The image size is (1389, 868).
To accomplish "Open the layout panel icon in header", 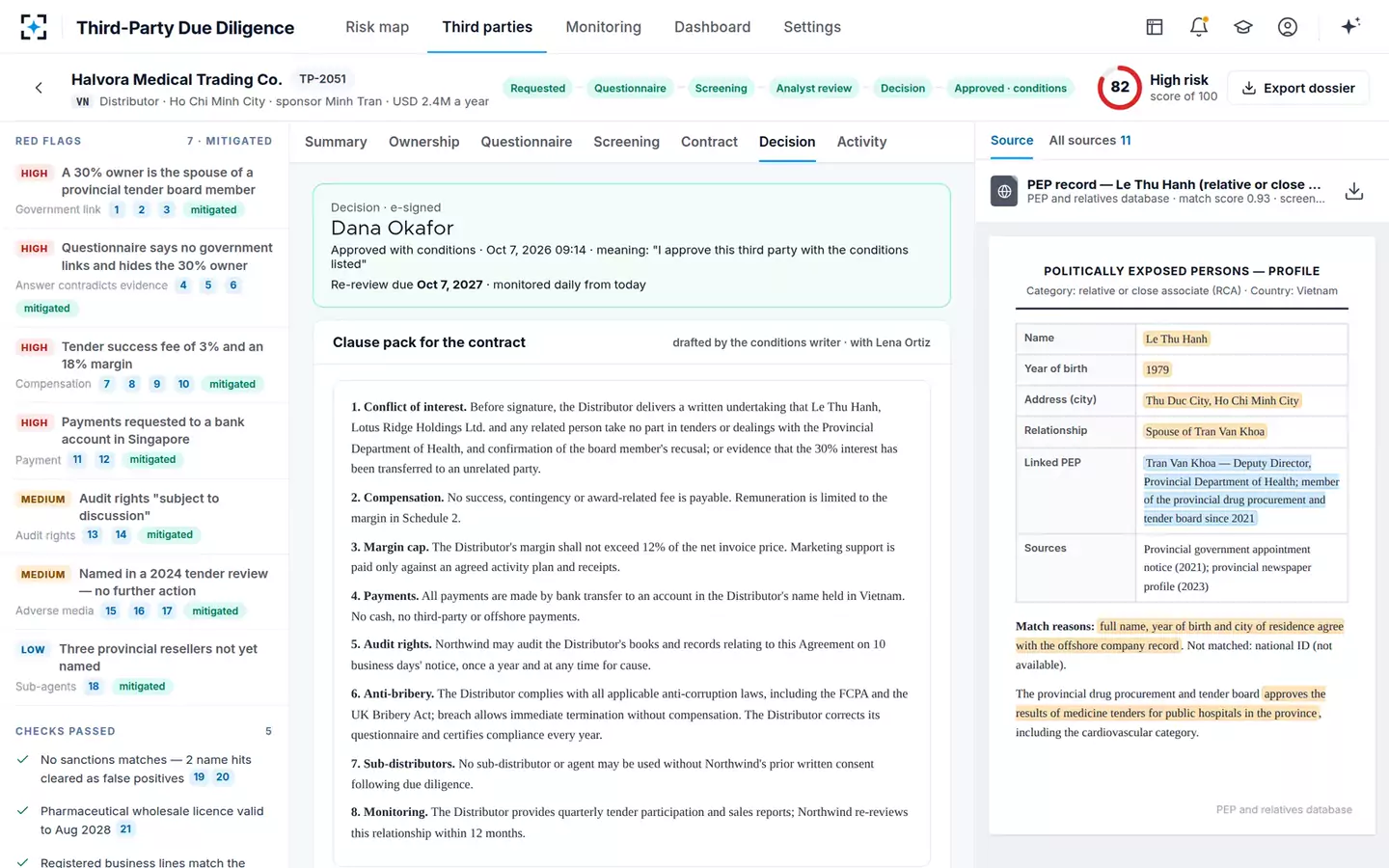I will (x=1155, y=27).
